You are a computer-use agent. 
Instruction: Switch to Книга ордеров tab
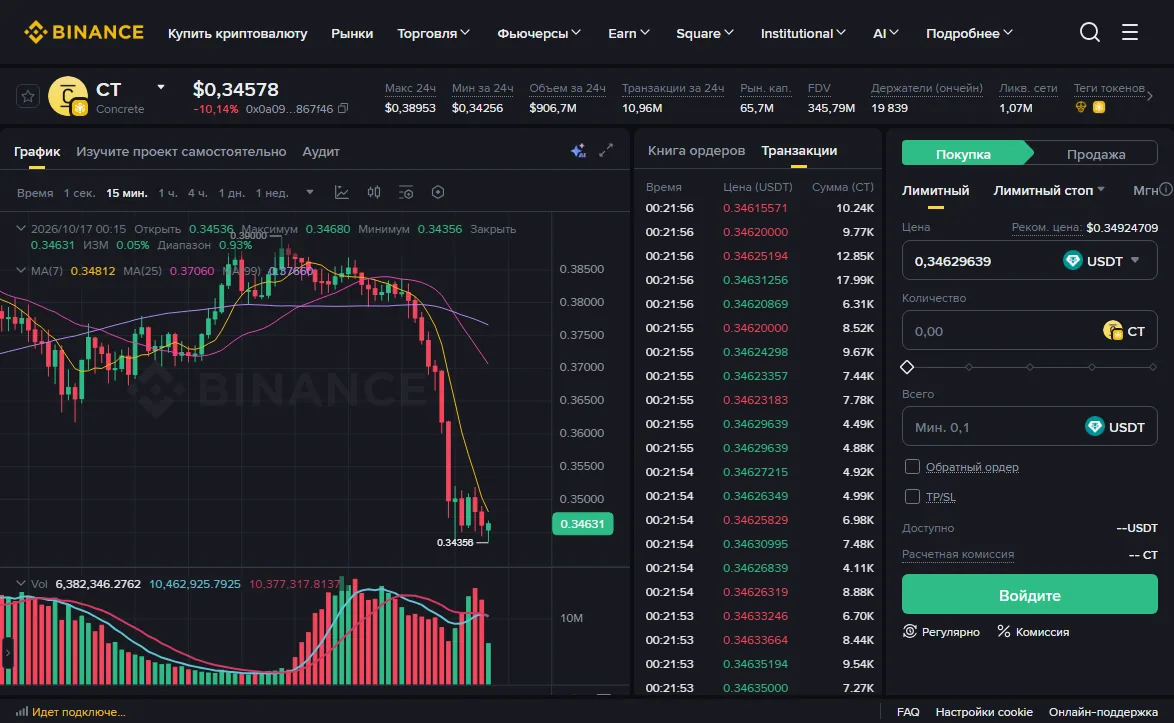696,150
